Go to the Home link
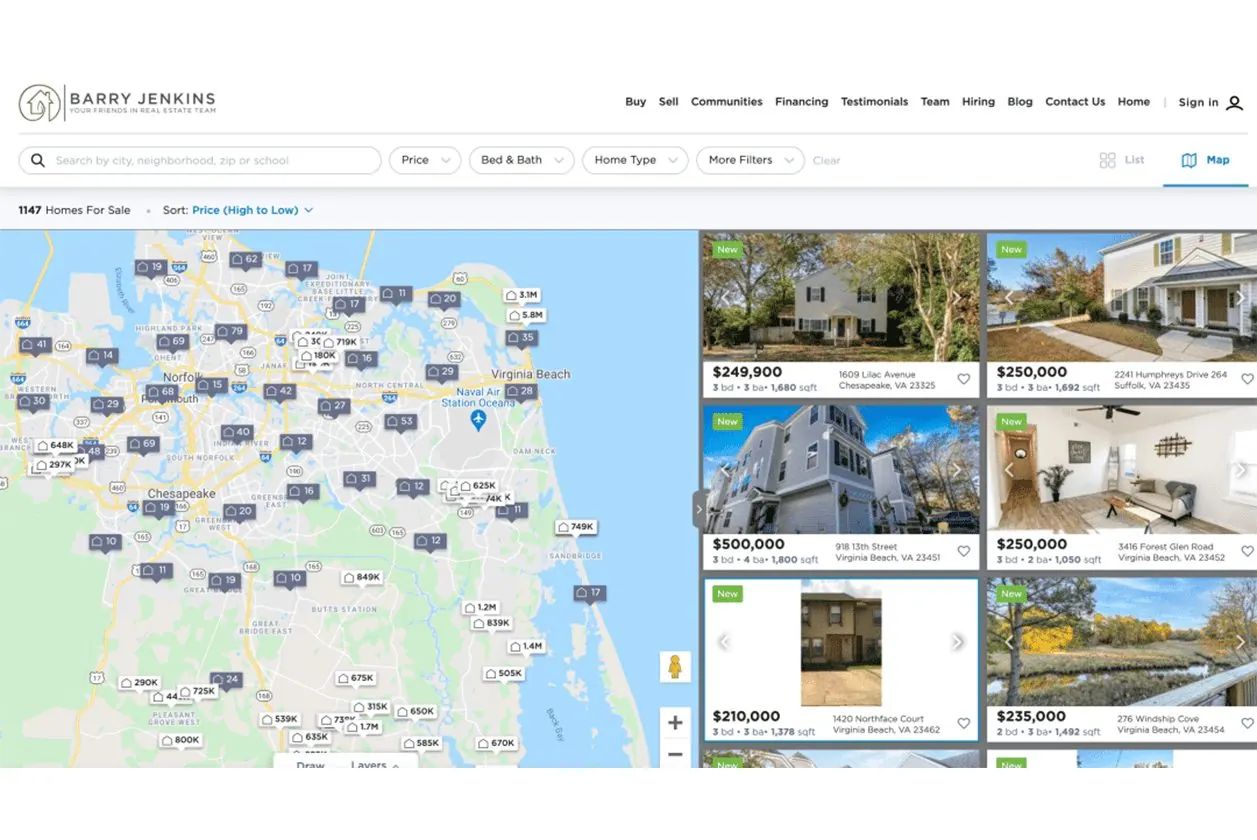Image resolution: width=1257 pixels, height=840 pixels. pyautogui.click(x=1134, y=102)
